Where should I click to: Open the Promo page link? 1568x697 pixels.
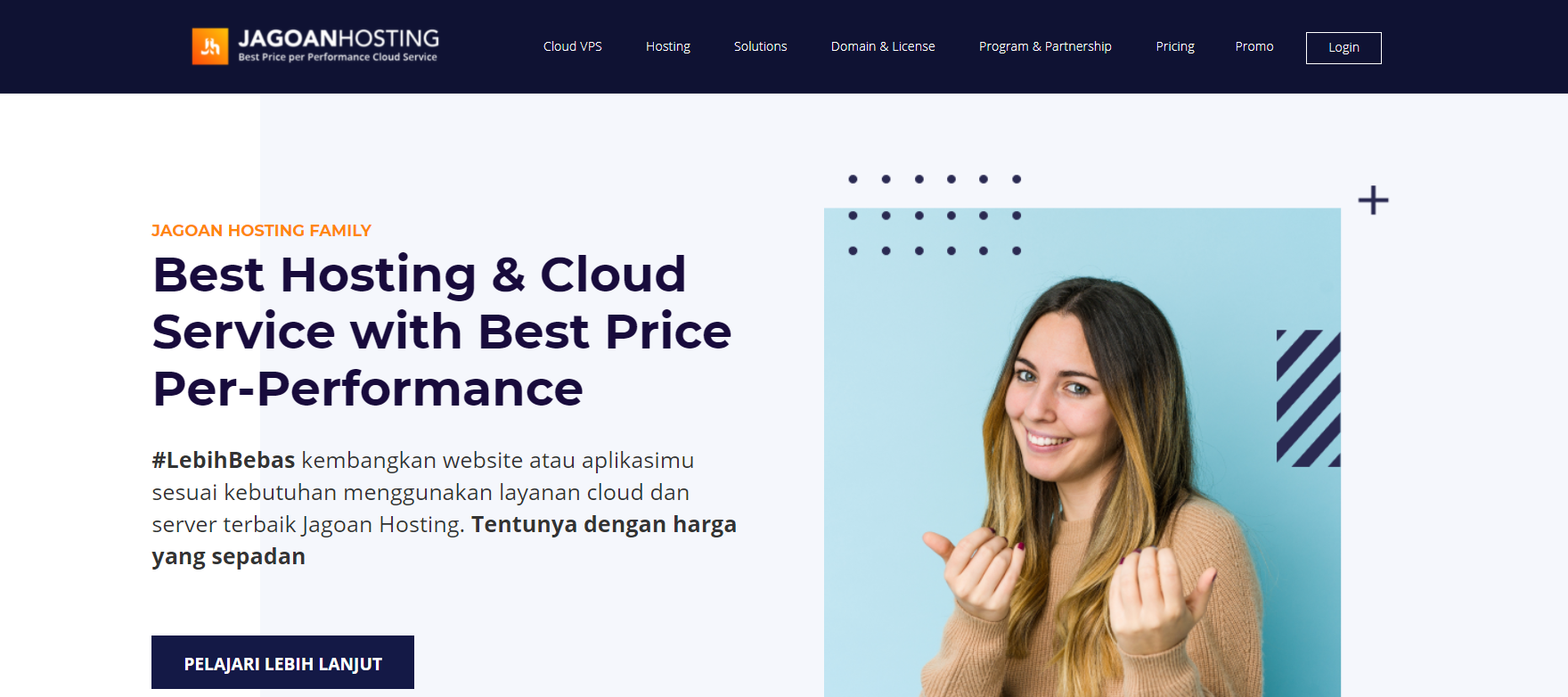click(1254, 46)
